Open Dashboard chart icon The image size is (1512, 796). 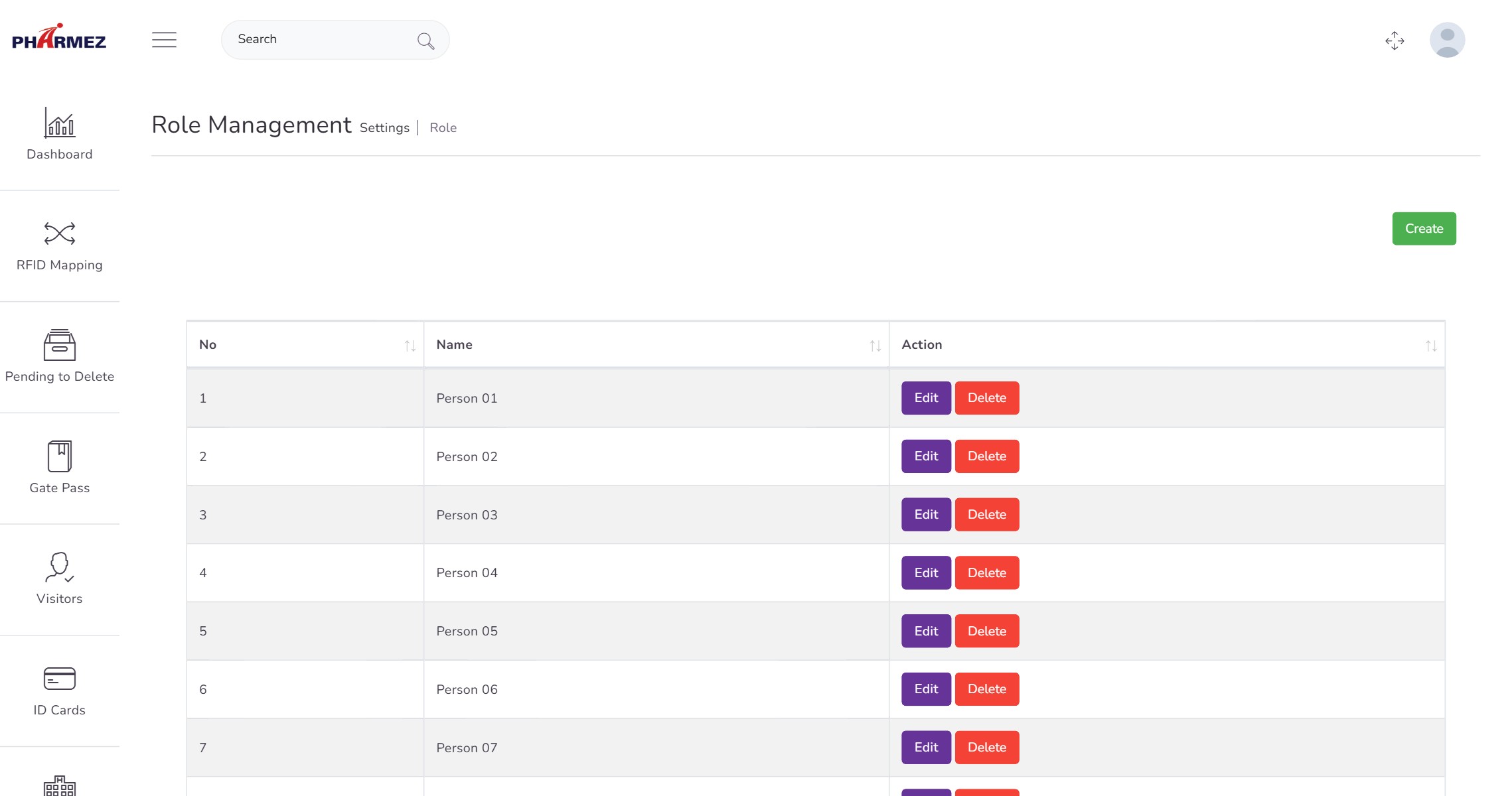(60, 123)
